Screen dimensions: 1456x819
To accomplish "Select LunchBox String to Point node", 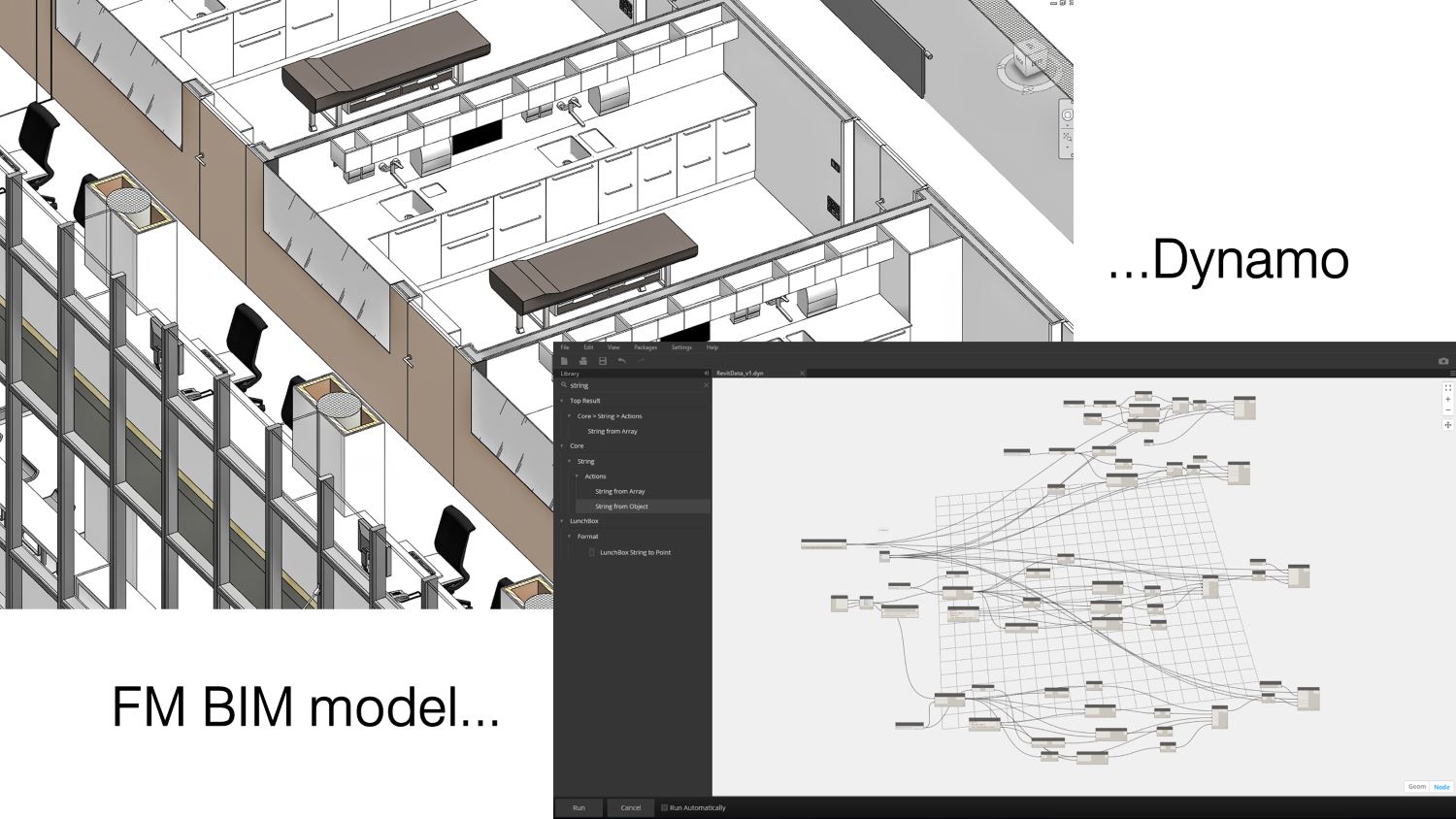I will click(636, 552).
